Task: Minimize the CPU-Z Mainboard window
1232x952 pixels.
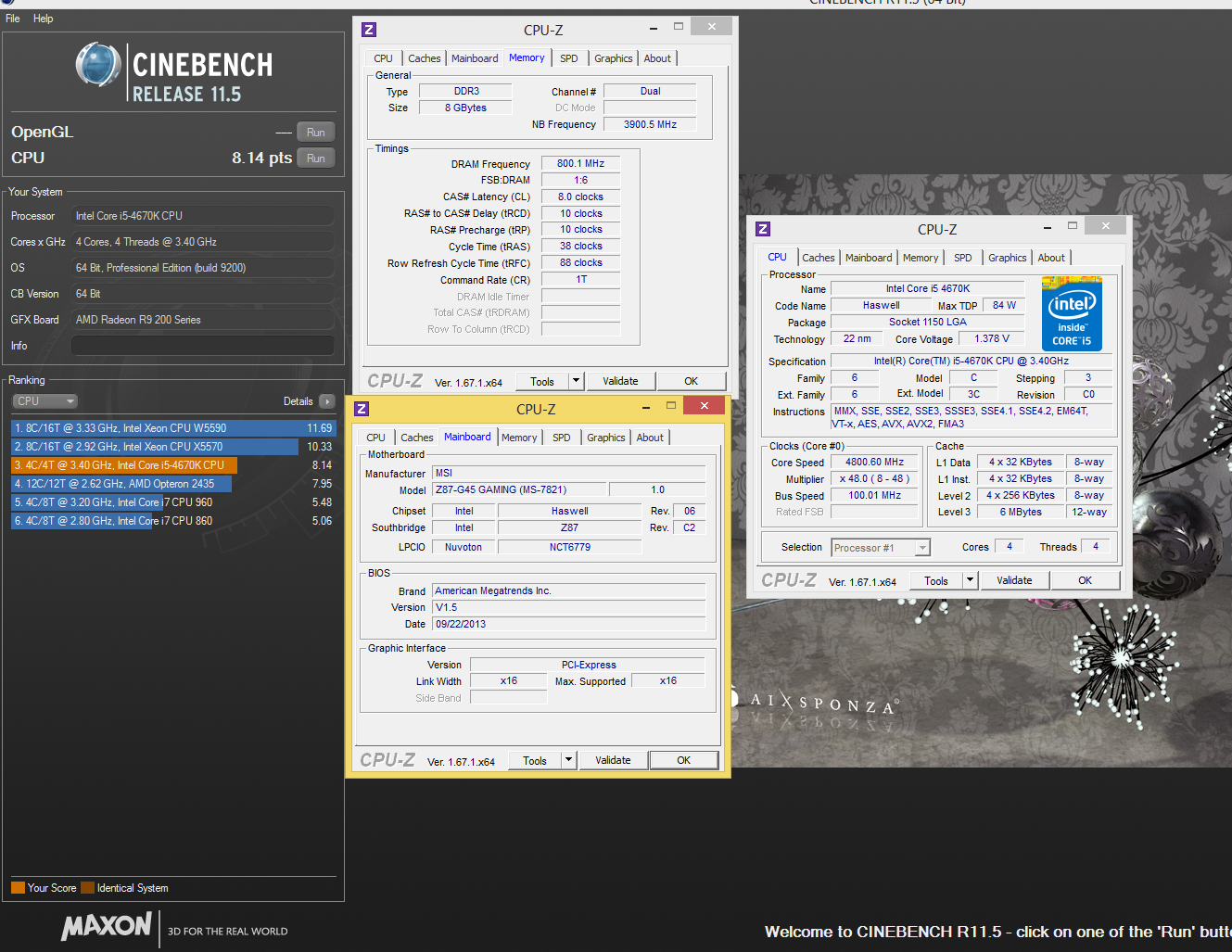Action: [647, 406]
